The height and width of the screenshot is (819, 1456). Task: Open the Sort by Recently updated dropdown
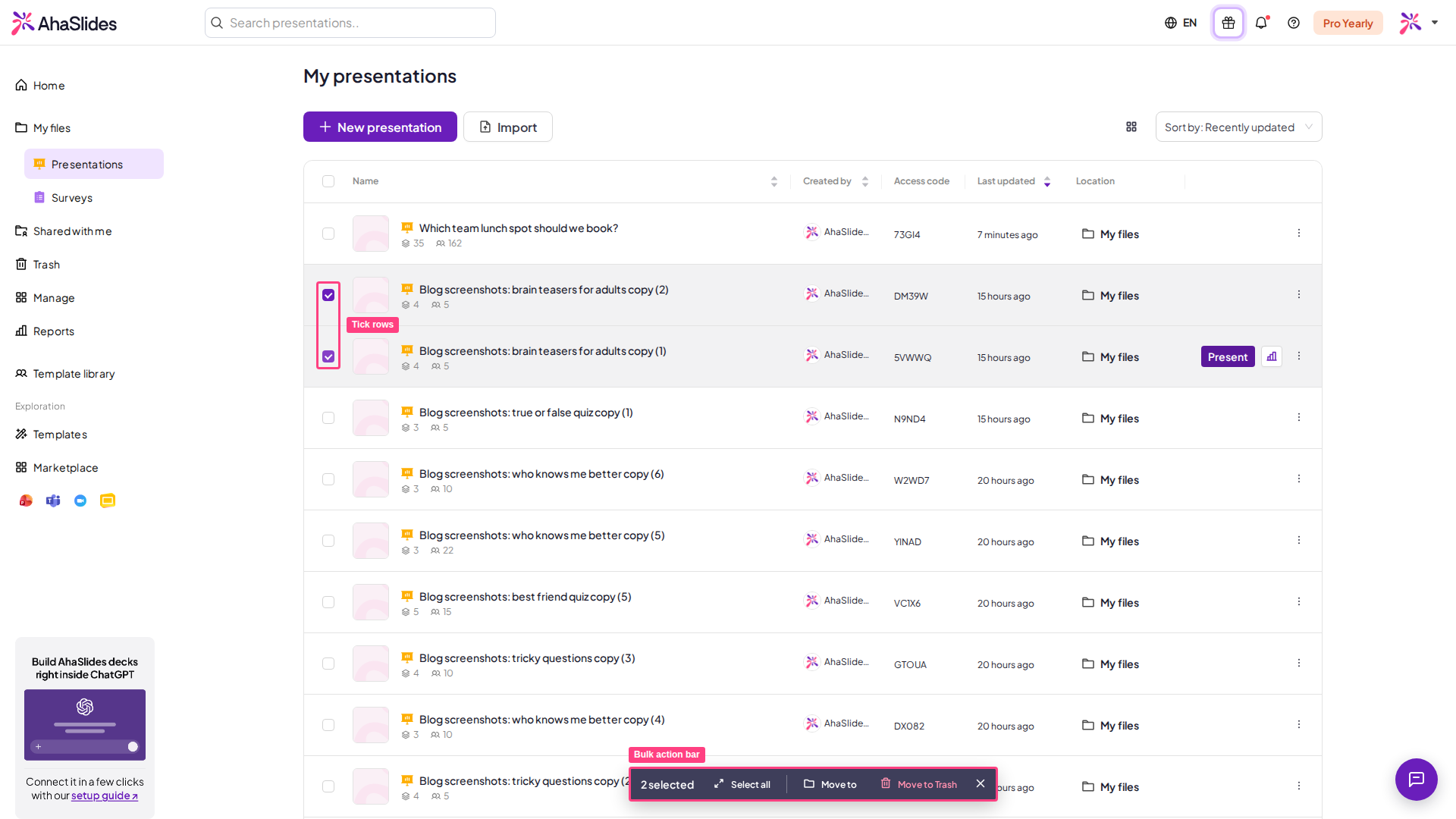click(1238, 127)
